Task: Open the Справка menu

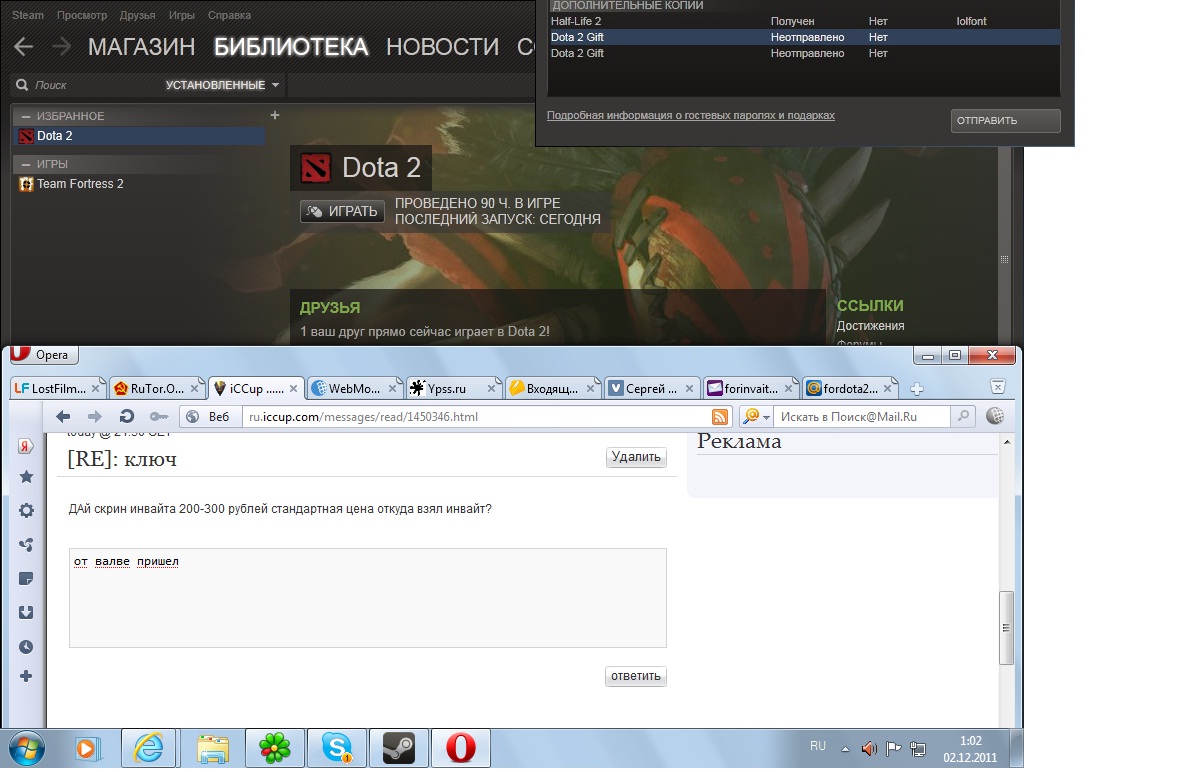Action: click(x=230, y=15)
